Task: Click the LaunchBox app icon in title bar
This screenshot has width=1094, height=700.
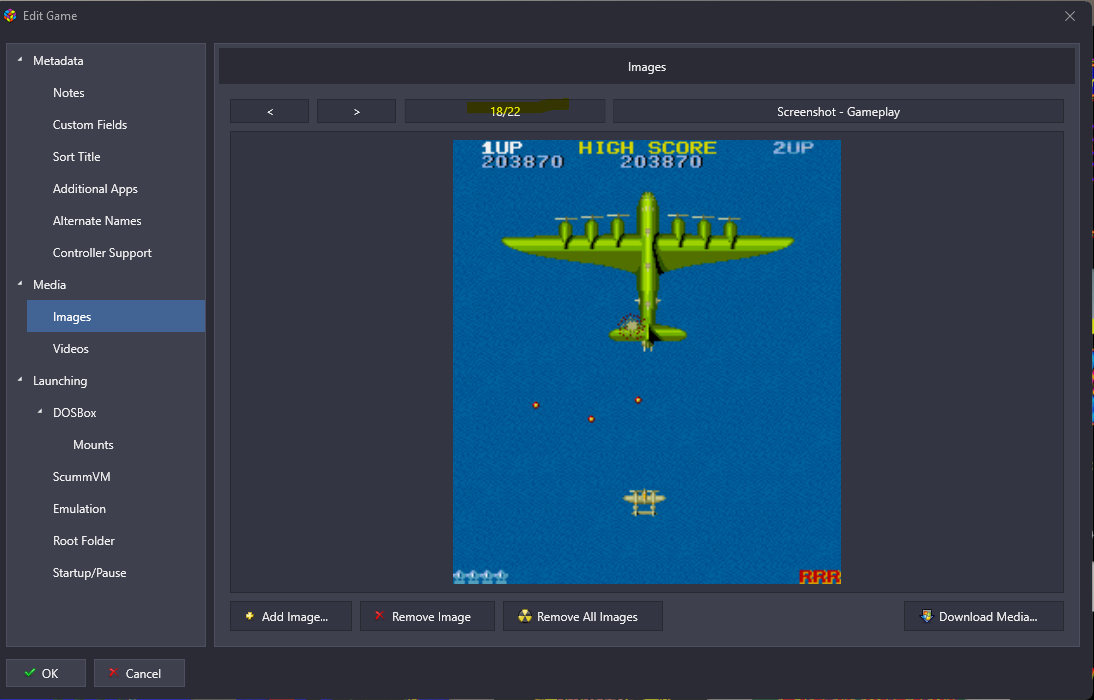Action: pyautogui.click(x=10, y=15)
